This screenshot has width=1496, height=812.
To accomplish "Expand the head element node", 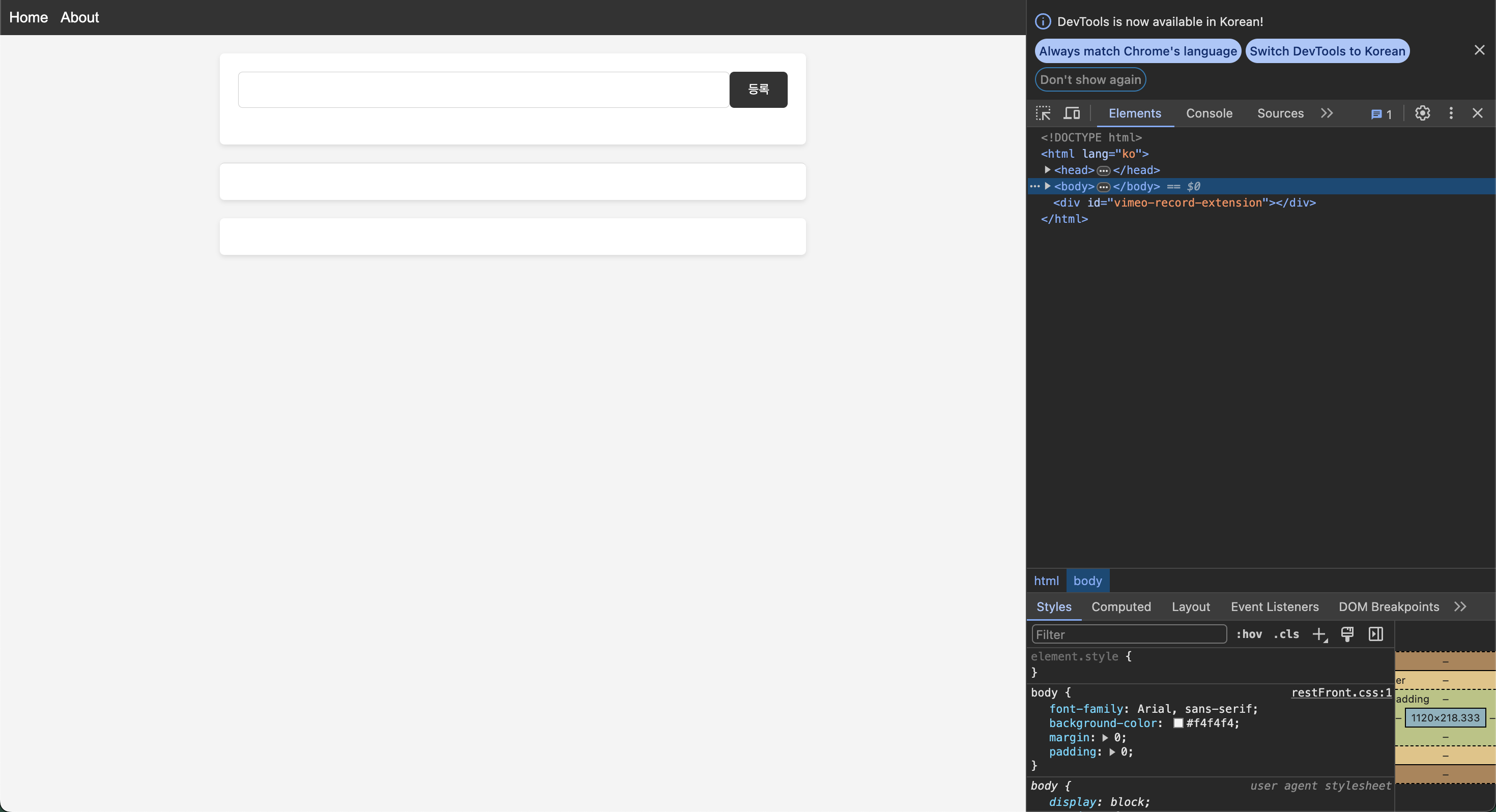I will (x=1048, y=169).
